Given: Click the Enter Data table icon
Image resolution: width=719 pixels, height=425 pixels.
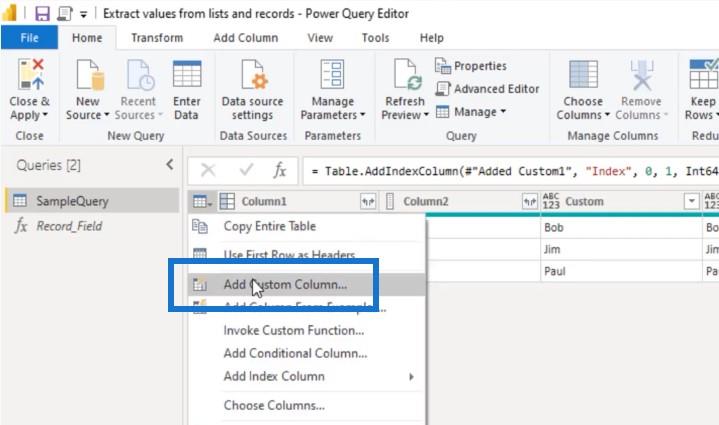Looking at the screenshot, I should click(187, 74).
